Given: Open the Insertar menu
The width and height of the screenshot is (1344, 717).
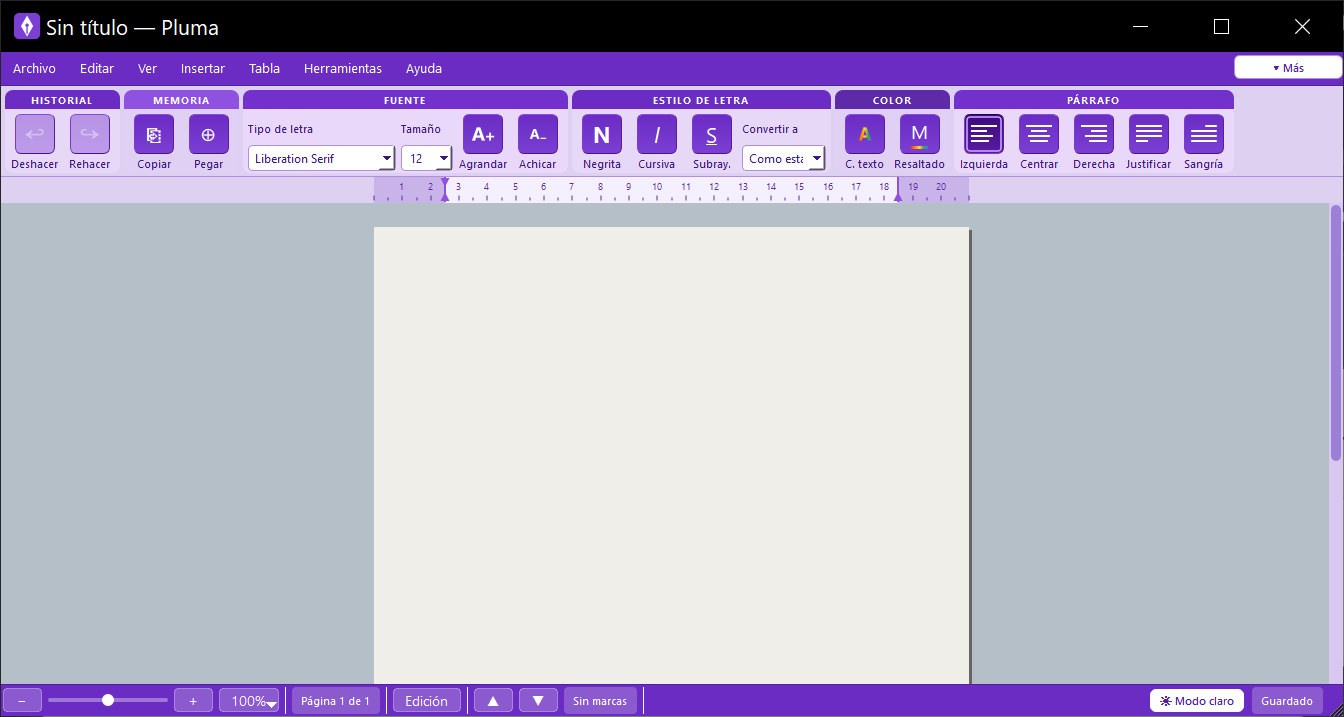Looking at the screenshot, I should click(203, 69).
